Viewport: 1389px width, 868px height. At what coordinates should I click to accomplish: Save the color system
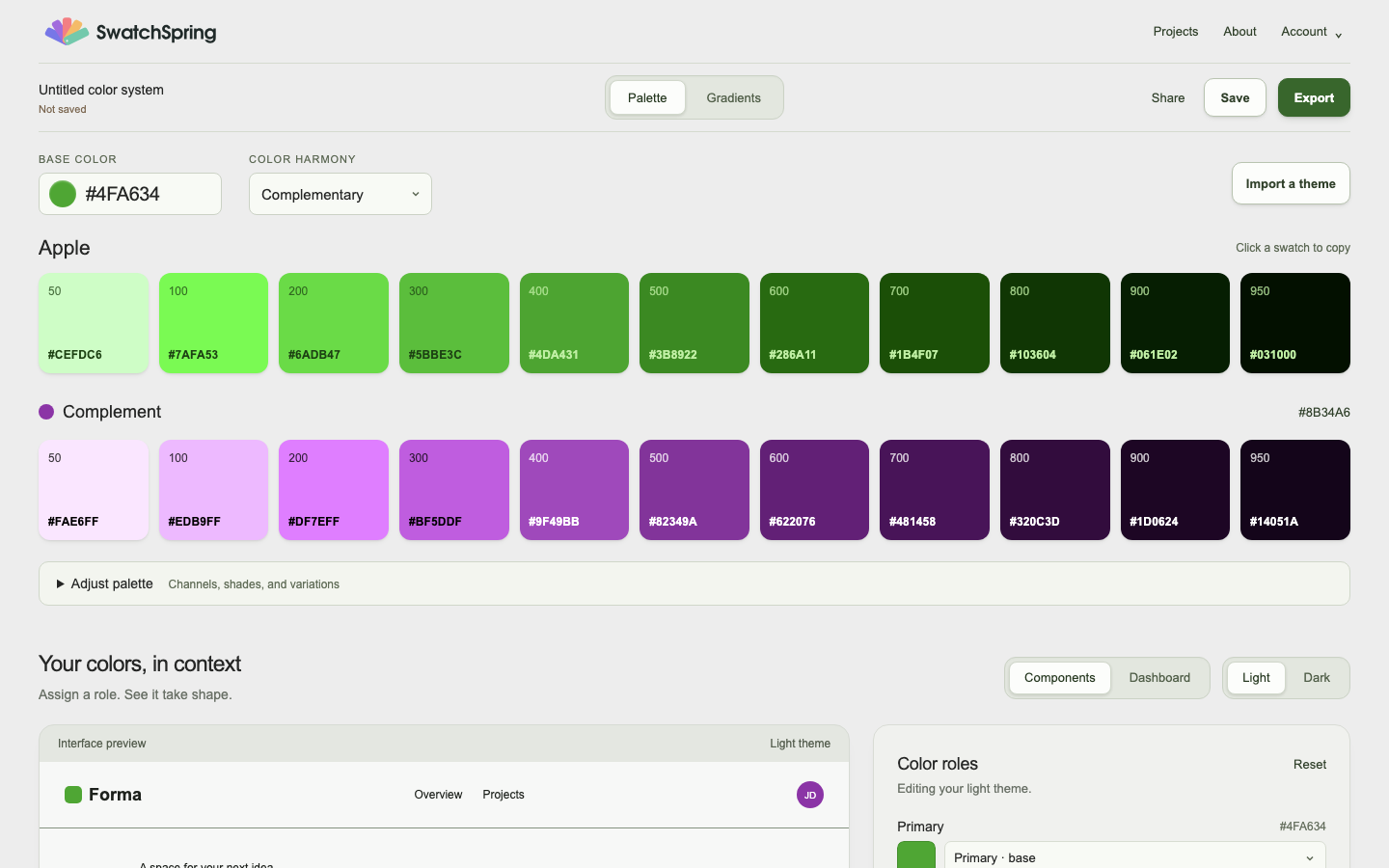[1235, 97]
